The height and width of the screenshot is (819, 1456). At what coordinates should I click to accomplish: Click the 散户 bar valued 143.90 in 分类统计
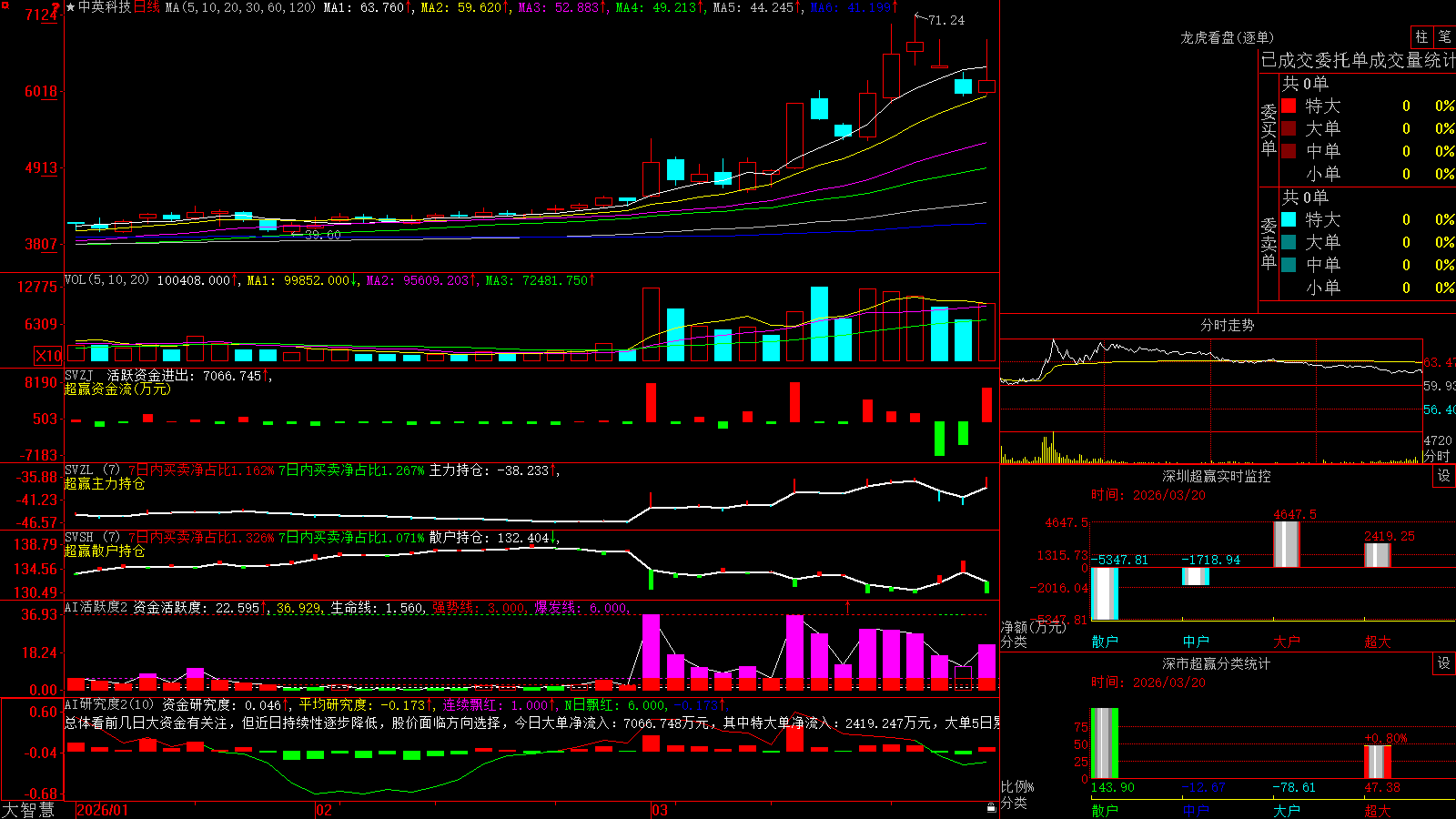(x=1105, y=743)
